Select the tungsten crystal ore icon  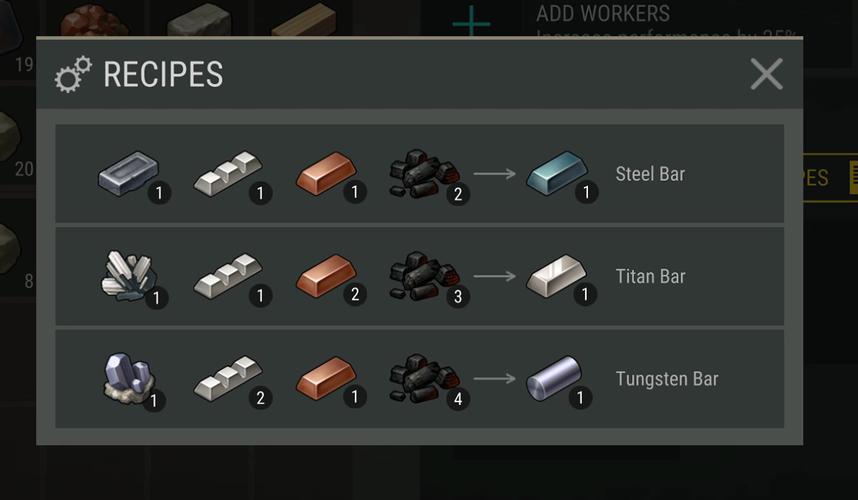pyautogui.click(x=129, y=378)
